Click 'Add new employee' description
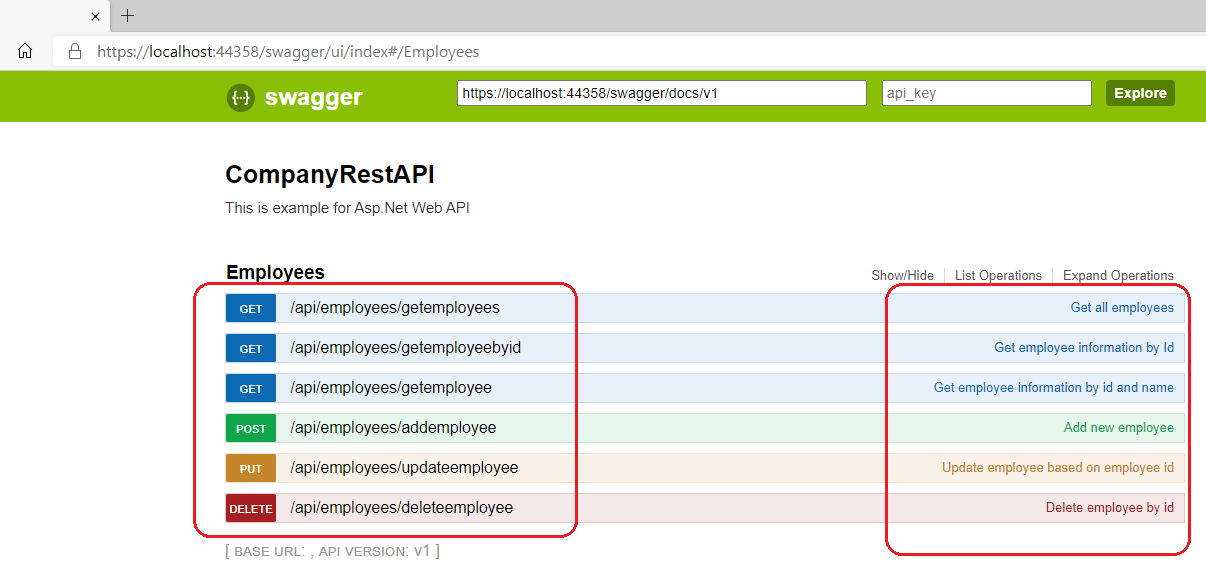Viewport: 1206px width, 578px height. (x=1119, y=428)
